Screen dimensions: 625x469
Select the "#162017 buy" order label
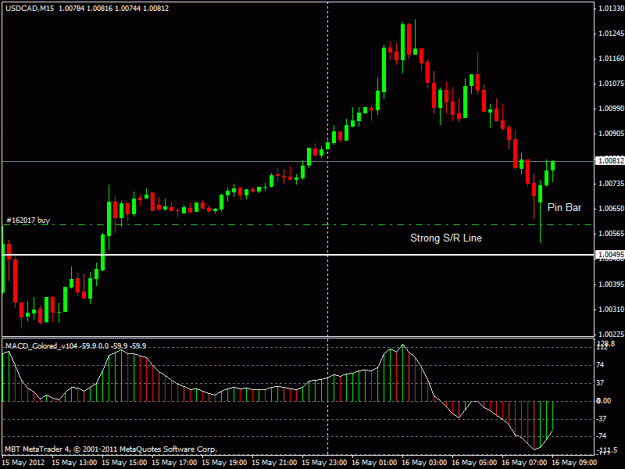click(x=28, y=220)
